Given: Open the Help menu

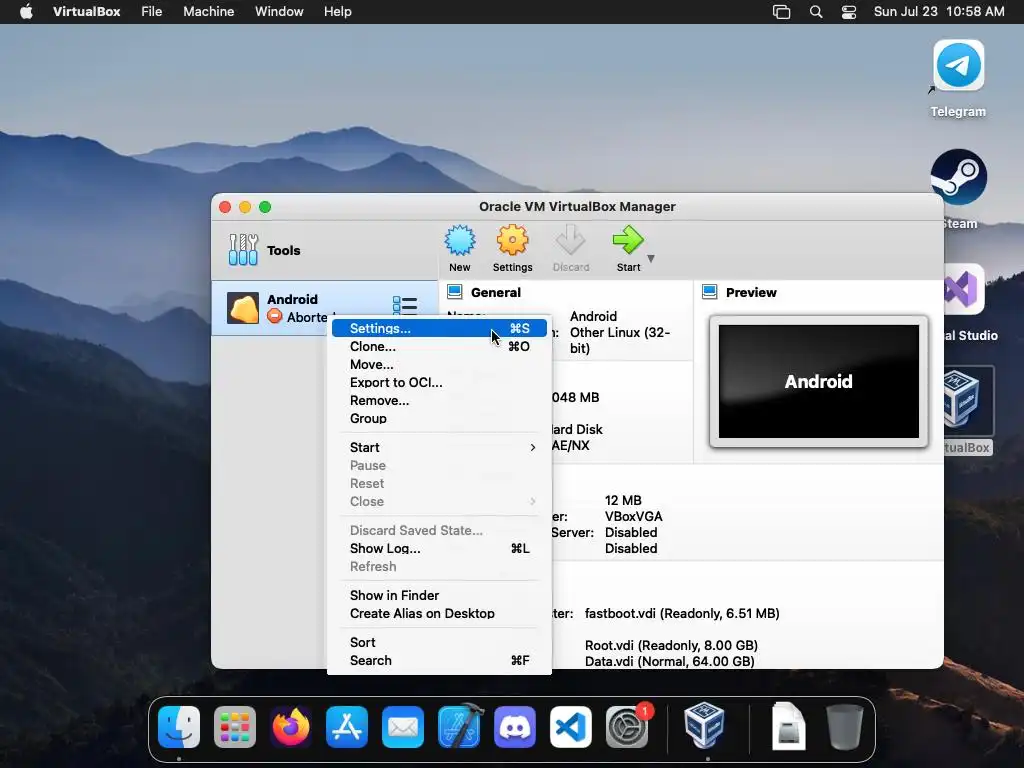Looking at the screenshot, I should coord(338,12).
